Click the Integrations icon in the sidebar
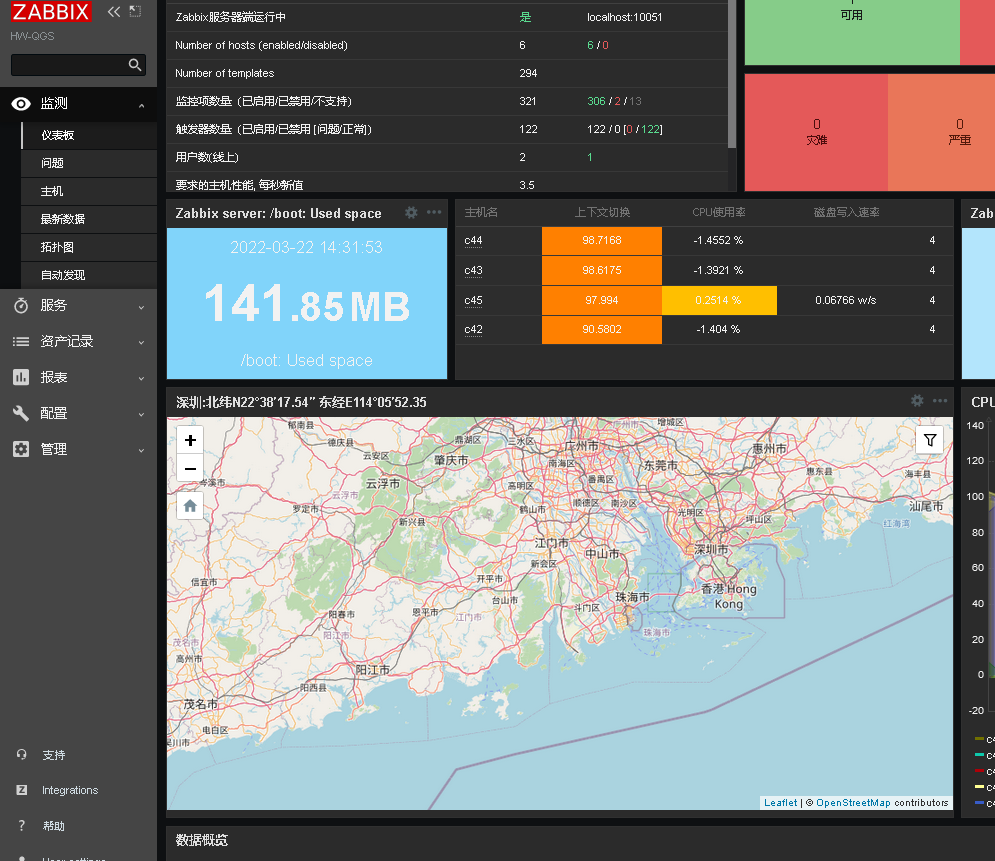 click(x=20, y=790)
